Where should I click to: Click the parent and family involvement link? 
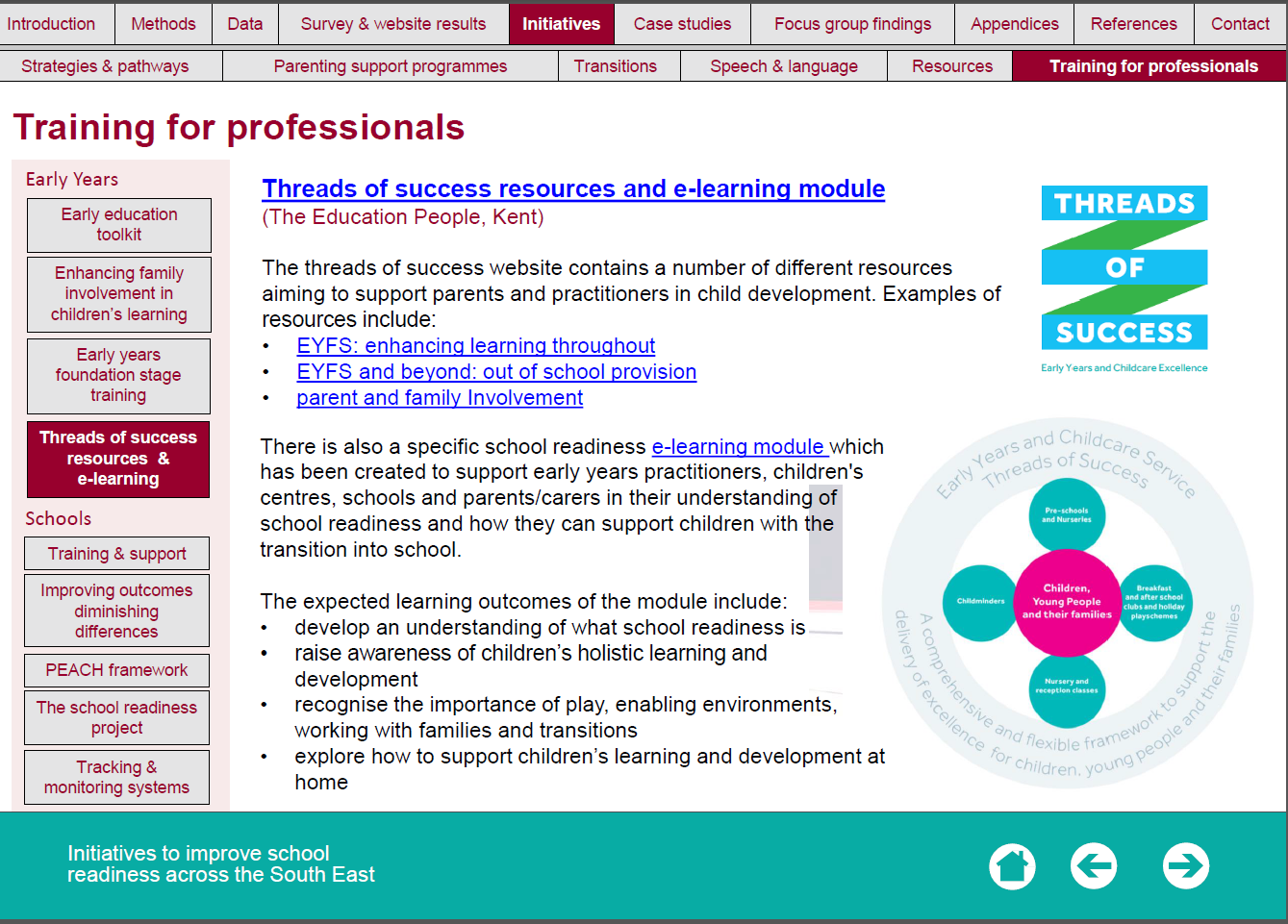[440, 398]
